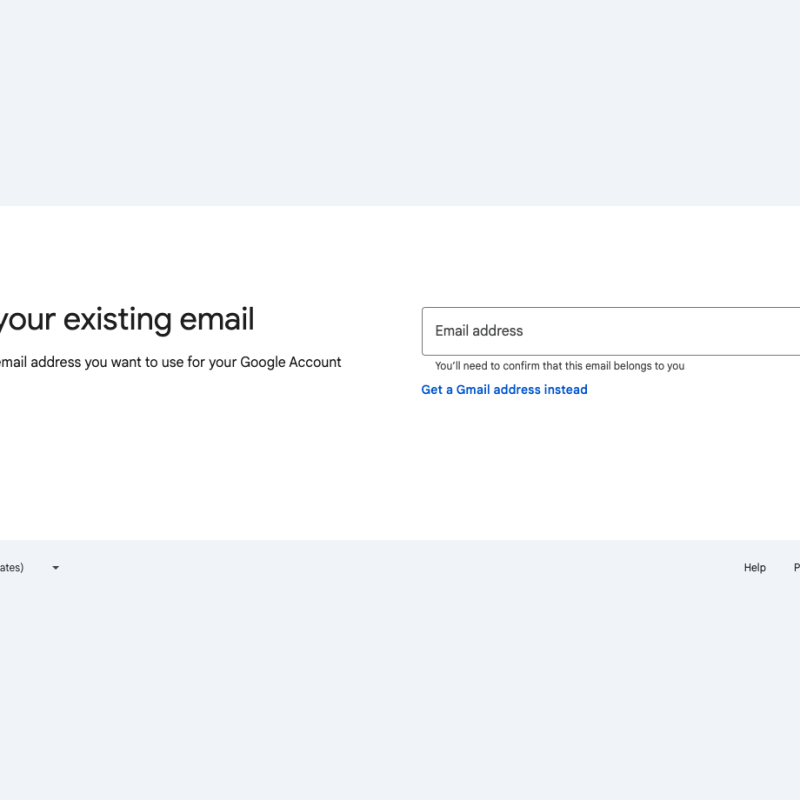Image resolution: width=800 pixels, height=800 pixels.
Task: Click the partially visible Privacy footer link
Action: [796, 568]
